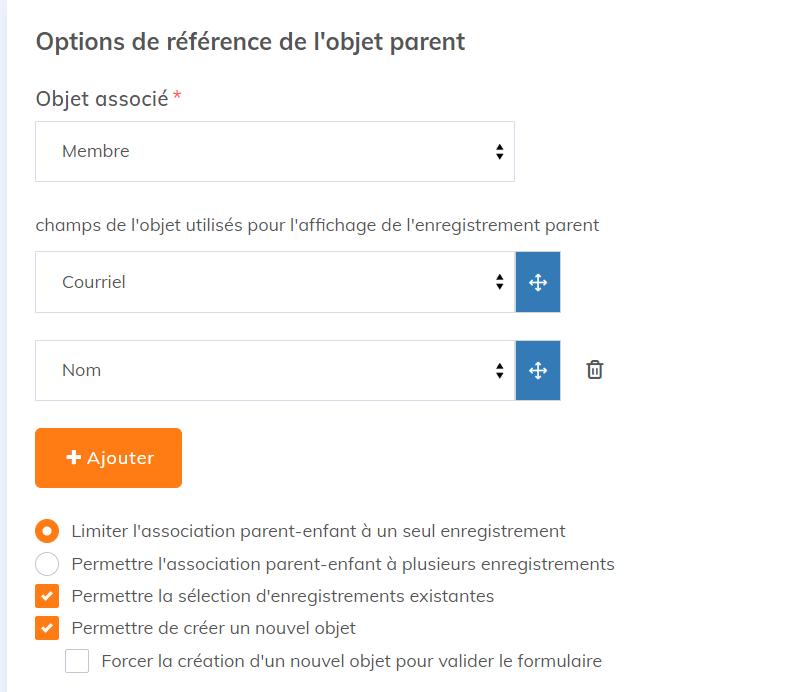Select Limiter l'association à un seul enregistrement

(47, 531)
